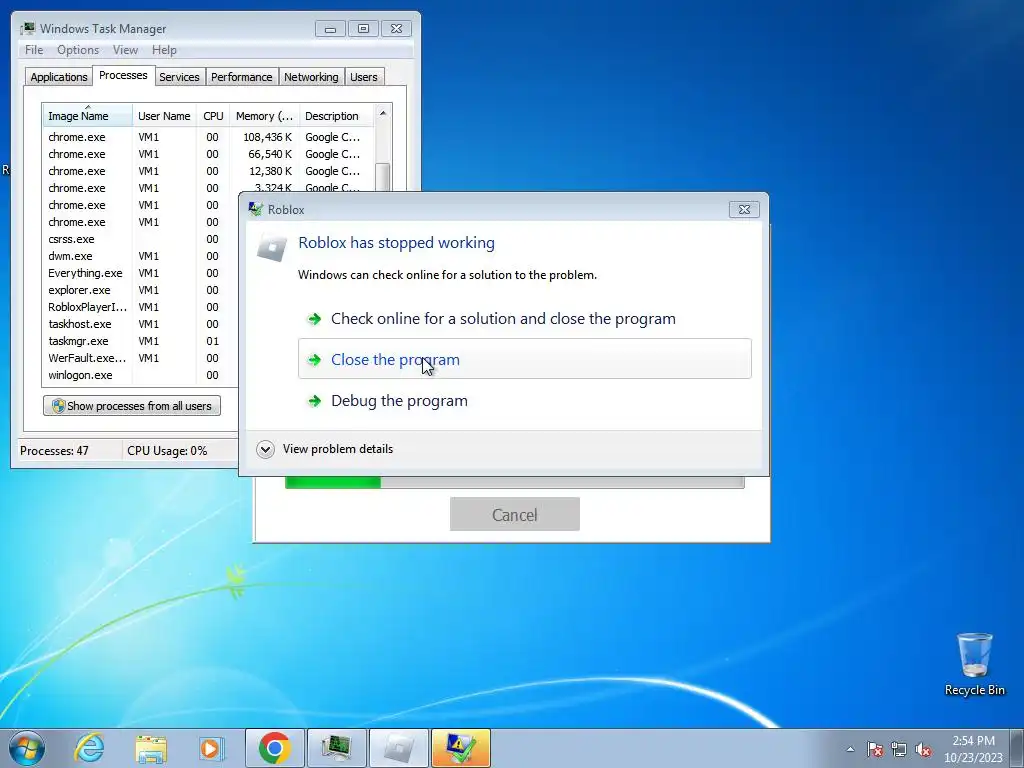This screenshot has width=1024, height=768.
Task: Click the Roblox logo in error dialog
Action: 272,248
